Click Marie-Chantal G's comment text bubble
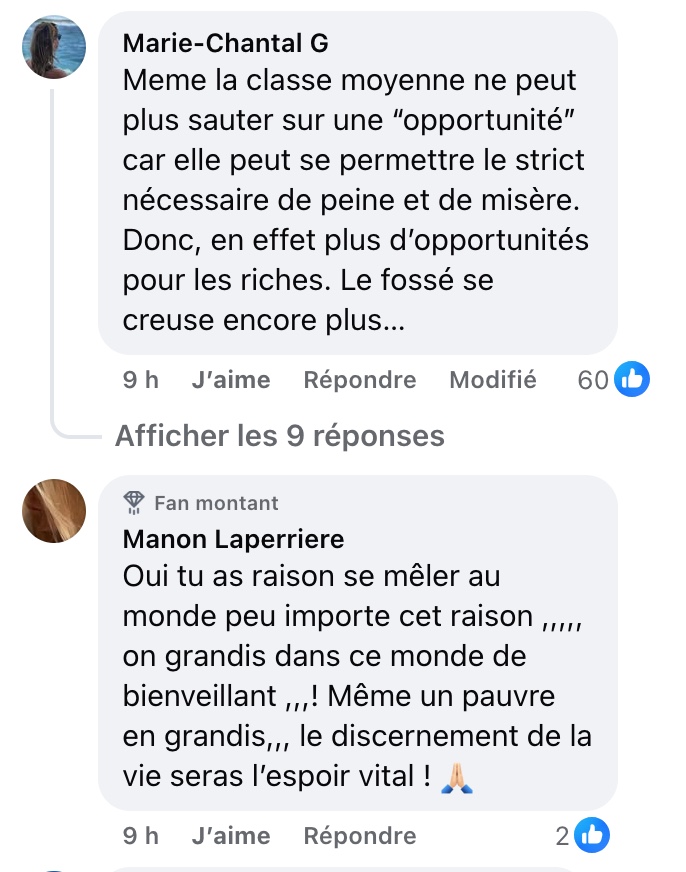This screenshot has width=686, height=872. click(x=357, y=200)
